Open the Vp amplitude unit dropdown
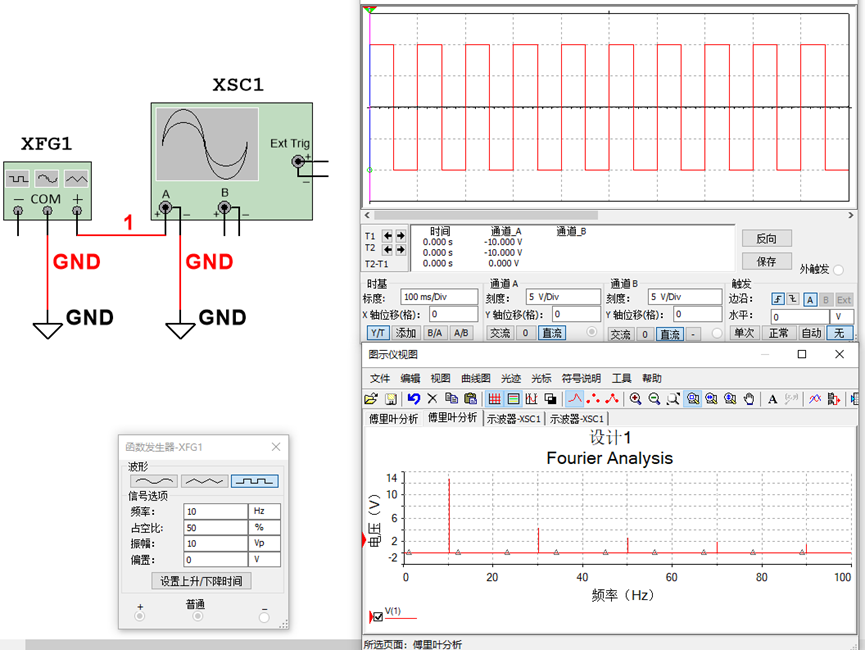Screen dimensions: 865x650 pos(265,543)
